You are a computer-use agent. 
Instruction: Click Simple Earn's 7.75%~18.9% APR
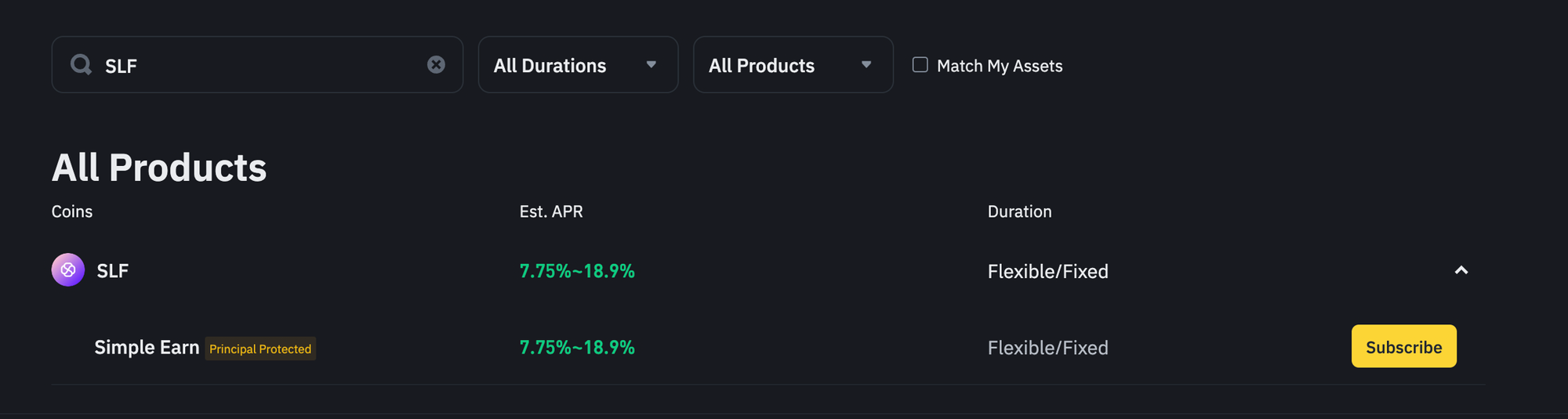(x=577, y=347)
